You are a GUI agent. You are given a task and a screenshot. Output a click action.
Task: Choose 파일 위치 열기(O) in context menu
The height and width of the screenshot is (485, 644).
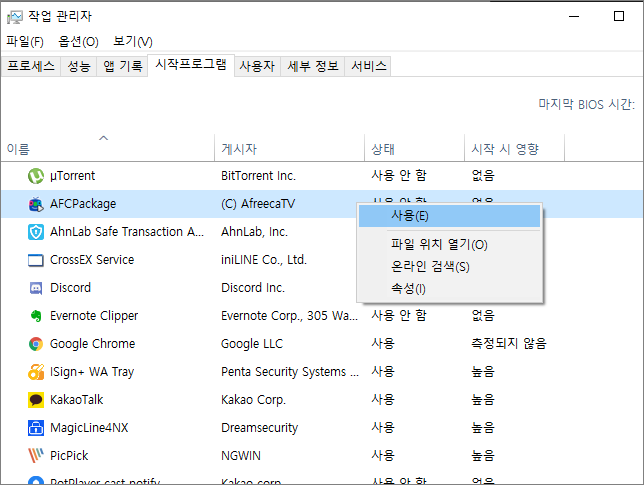449,245
